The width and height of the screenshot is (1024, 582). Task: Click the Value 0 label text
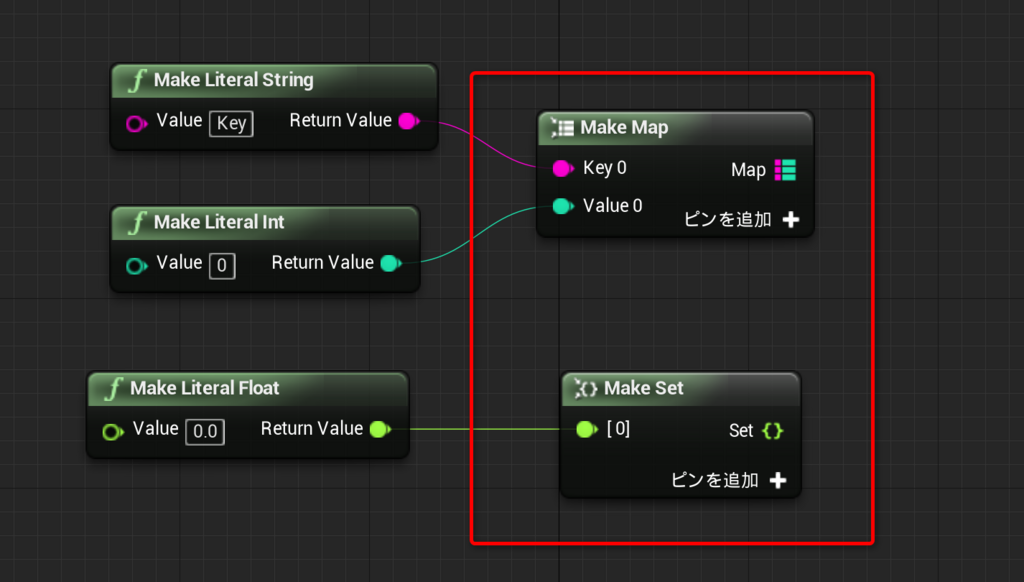coord(613,206)
